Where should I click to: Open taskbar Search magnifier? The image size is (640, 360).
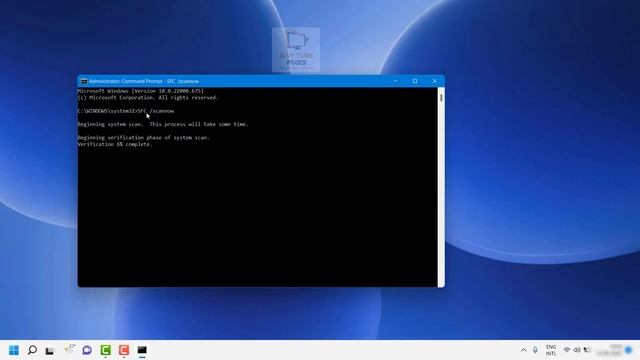tap(32, 350)
